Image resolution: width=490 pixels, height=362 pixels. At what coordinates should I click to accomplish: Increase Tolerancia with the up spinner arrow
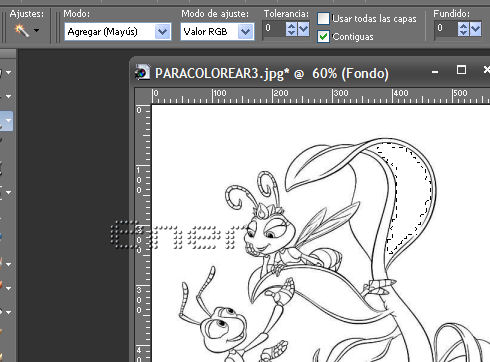pyautogui.click(x=291, y=25)
